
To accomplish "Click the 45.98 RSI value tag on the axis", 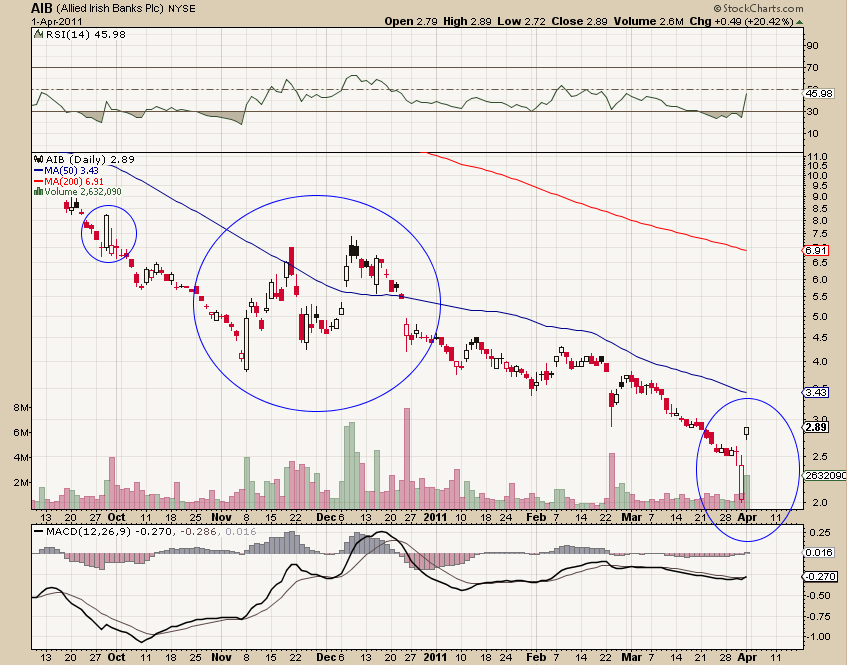I will [819, 94].
